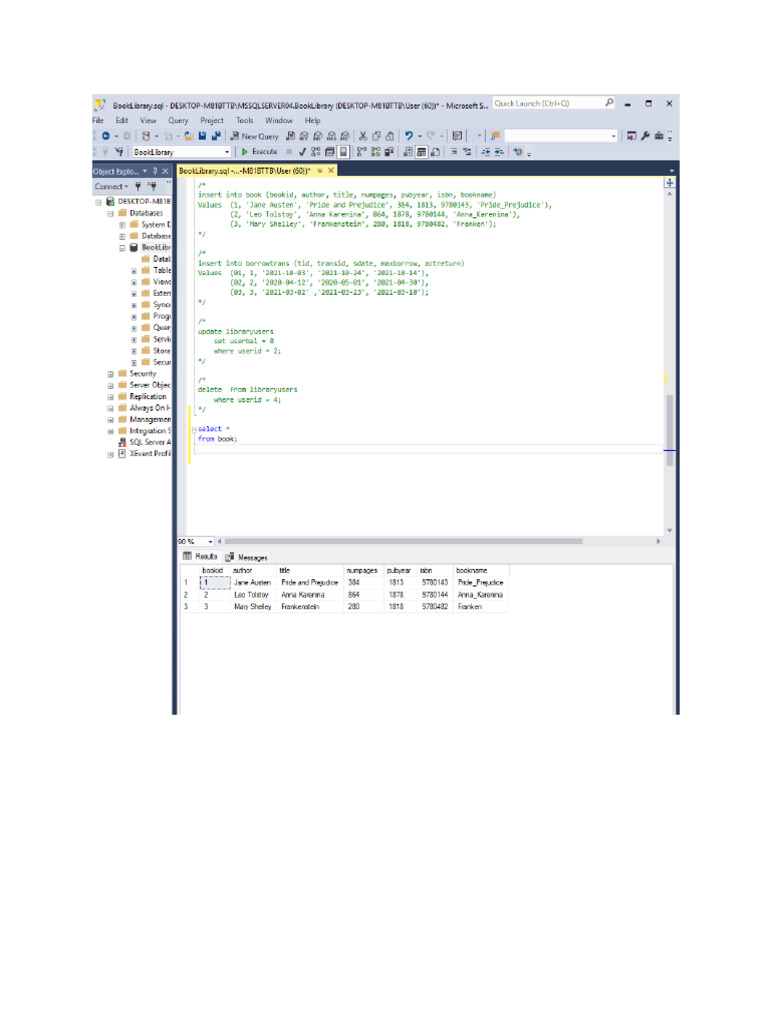Expand the Security folder node
The image size is (768, 1024).
pos(110,374)
